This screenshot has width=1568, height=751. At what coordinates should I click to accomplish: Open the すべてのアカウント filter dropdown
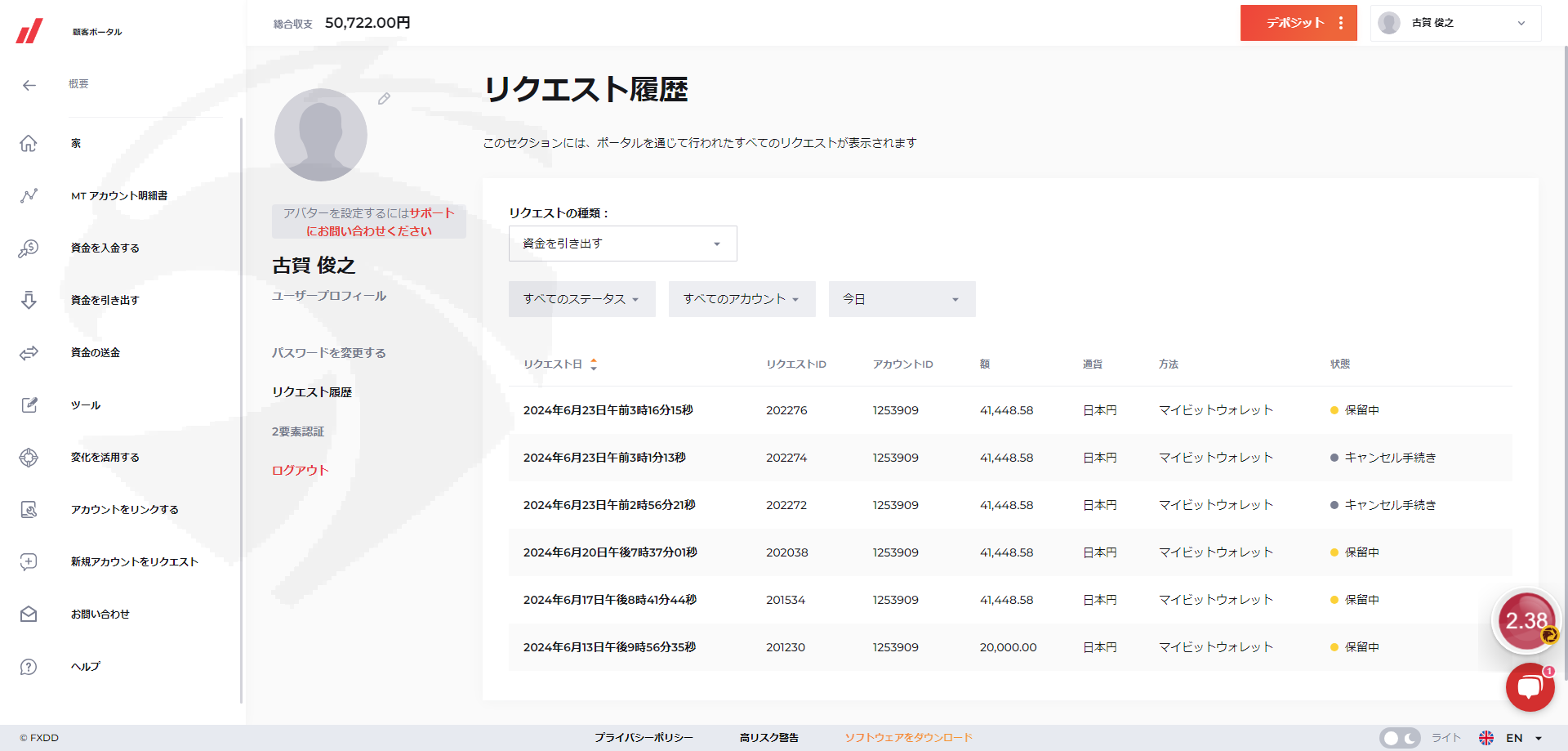point(742,299)
